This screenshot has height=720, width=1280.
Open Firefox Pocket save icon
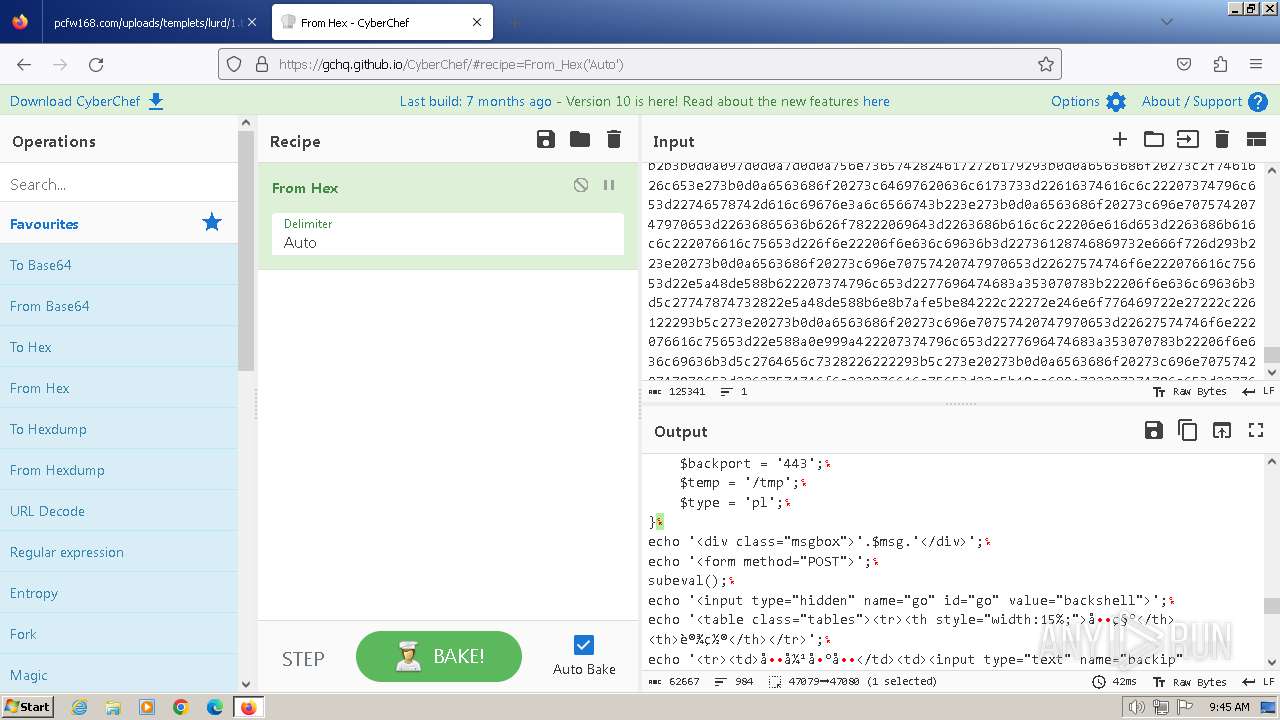pos(1184,64)
